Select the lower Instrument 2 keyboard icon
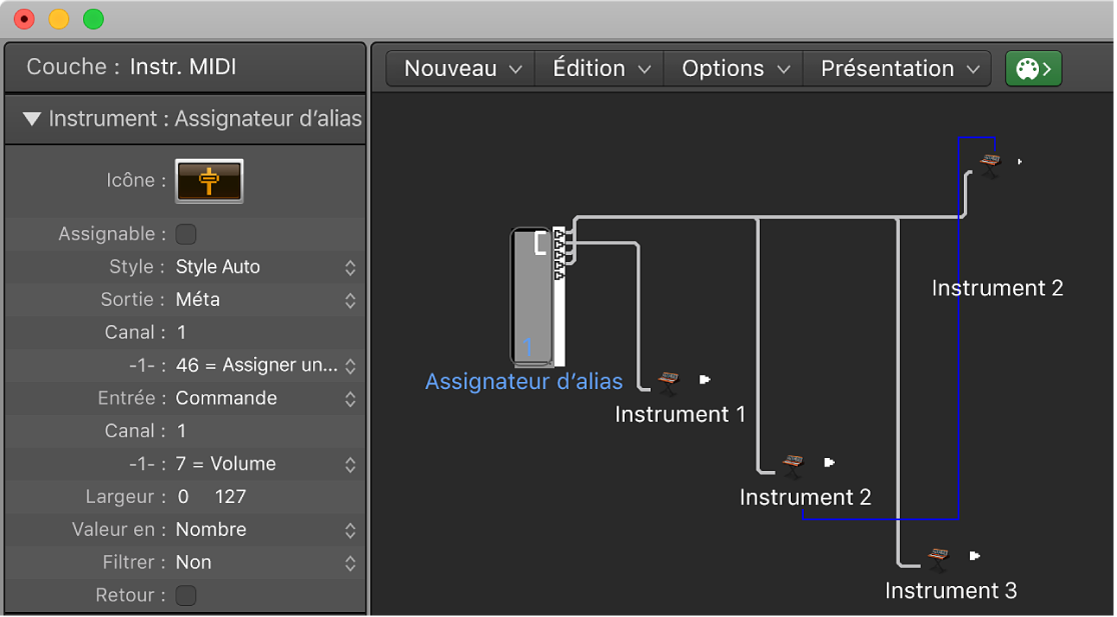Image resolution: width=1117 pixels, height=617 pixels. coord(793,463)
